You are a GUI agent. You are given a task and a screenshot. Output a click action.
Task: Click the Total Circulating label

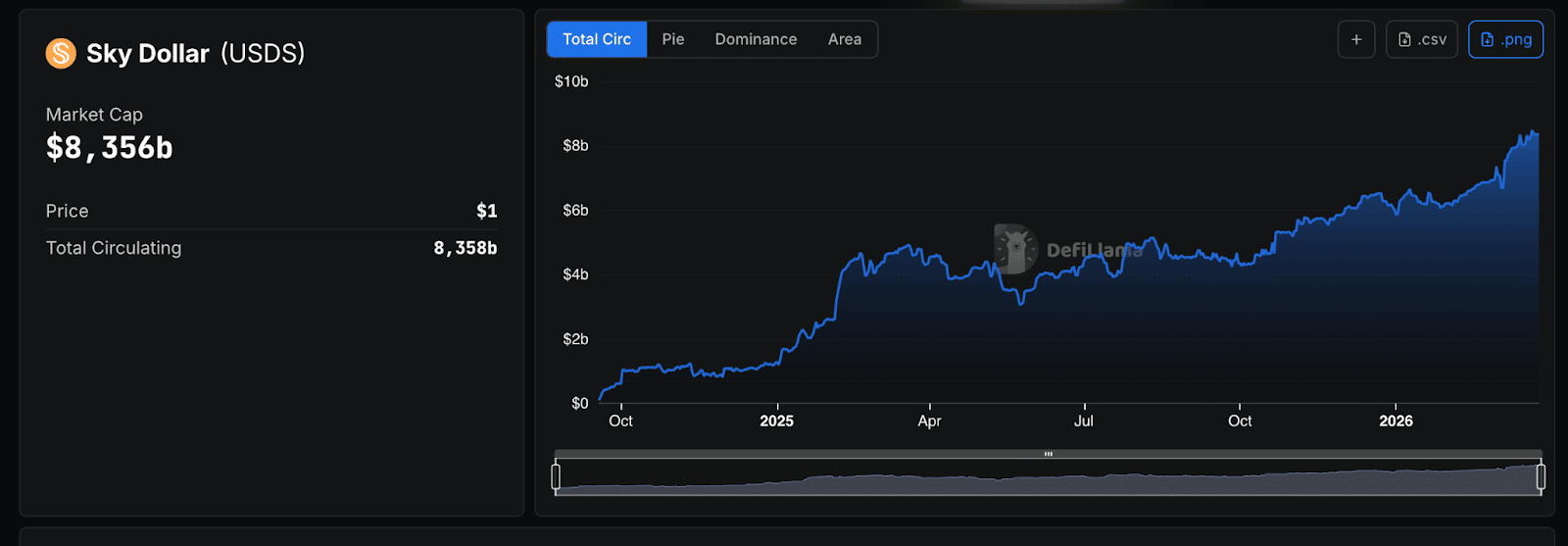coord(114,248)
